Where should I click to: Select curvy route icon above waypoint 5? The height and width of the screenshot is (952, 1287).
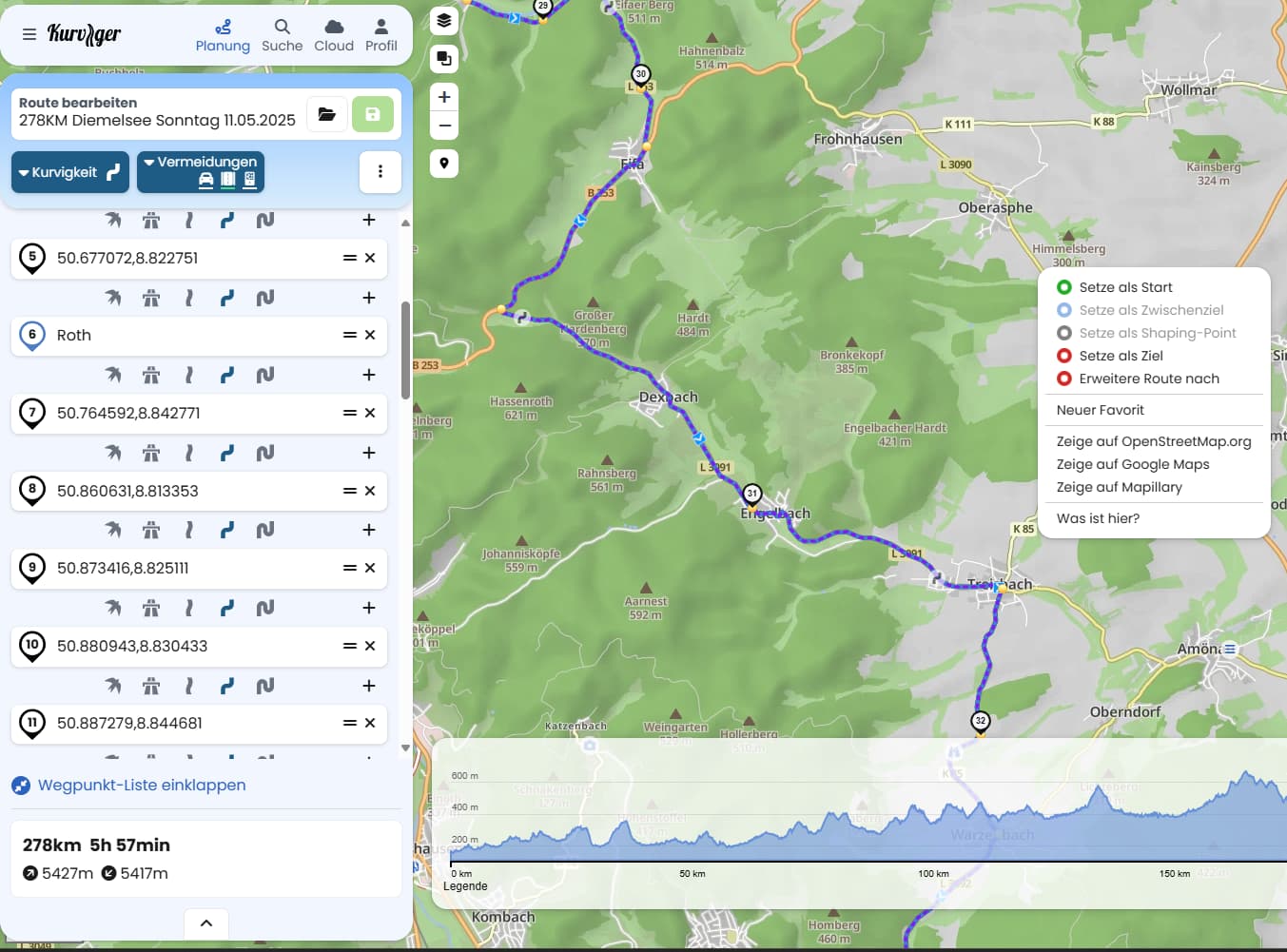[227, 220]
